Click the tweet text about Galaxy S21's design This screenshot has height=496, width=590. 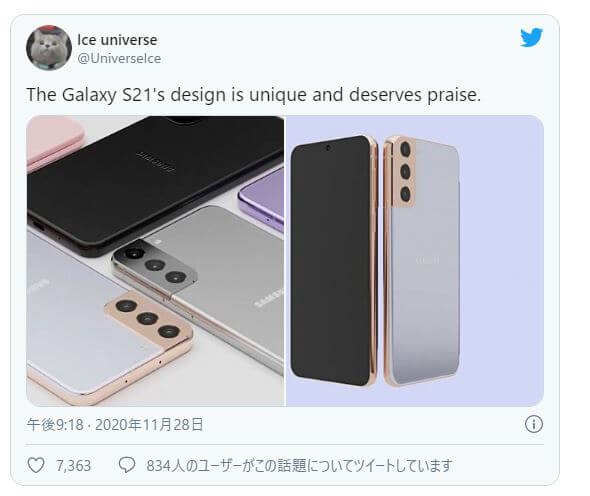pyautogui.click(x=254, y=94)
